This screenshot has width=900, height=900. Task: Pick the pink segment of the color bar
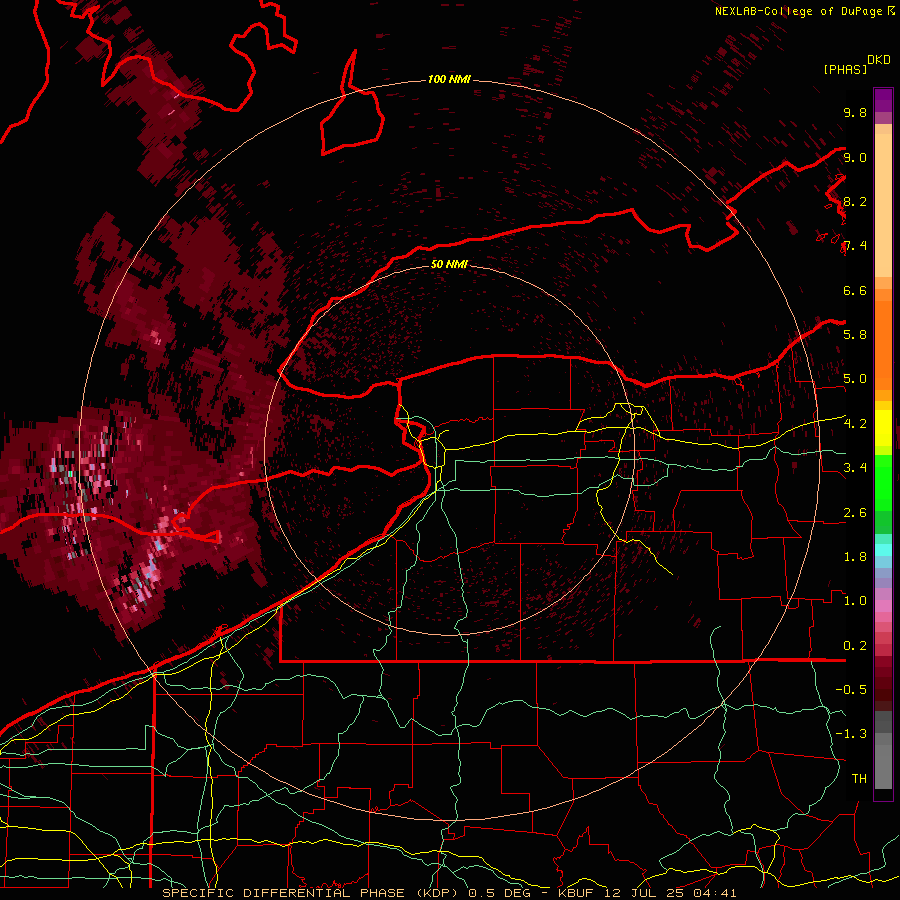(x=883, y=606)
